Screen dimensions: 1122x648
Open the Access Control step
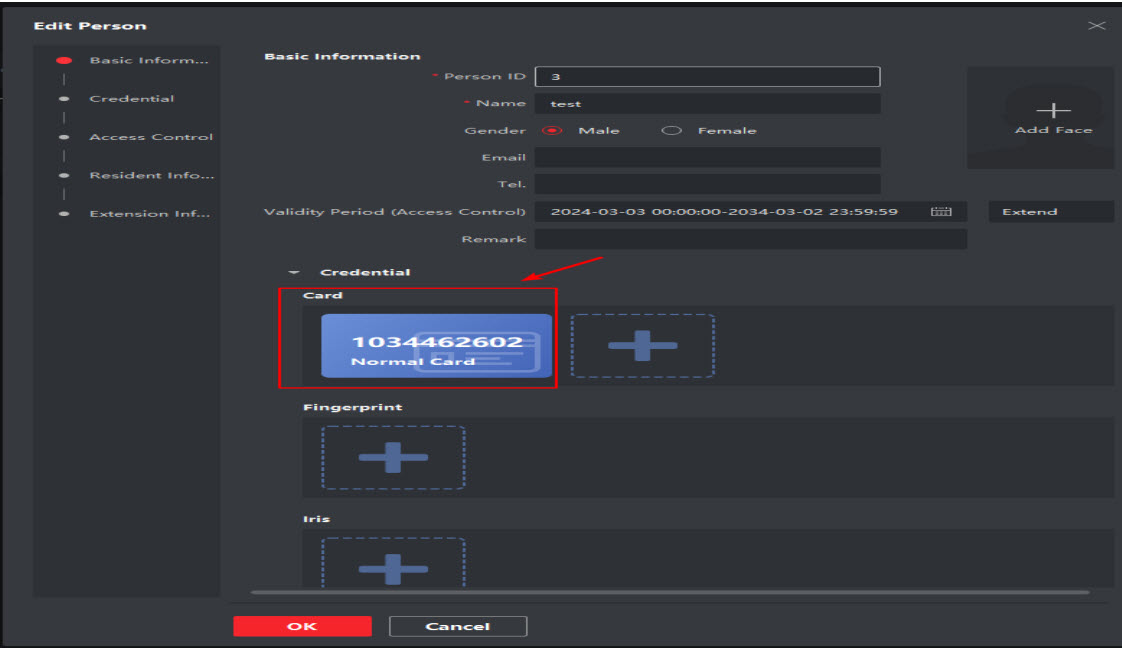click(x=151, y=137)
